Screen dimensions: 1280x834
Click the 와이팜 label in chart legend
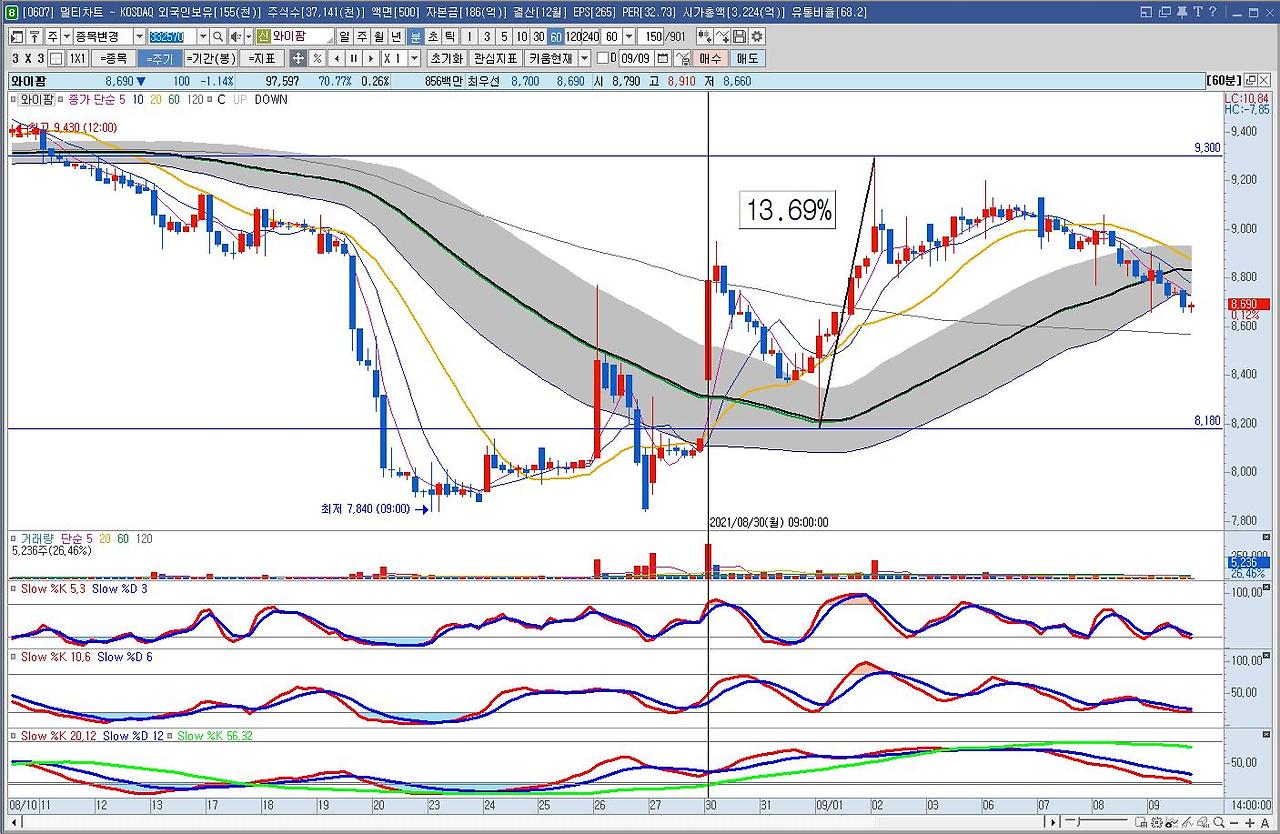37,100
